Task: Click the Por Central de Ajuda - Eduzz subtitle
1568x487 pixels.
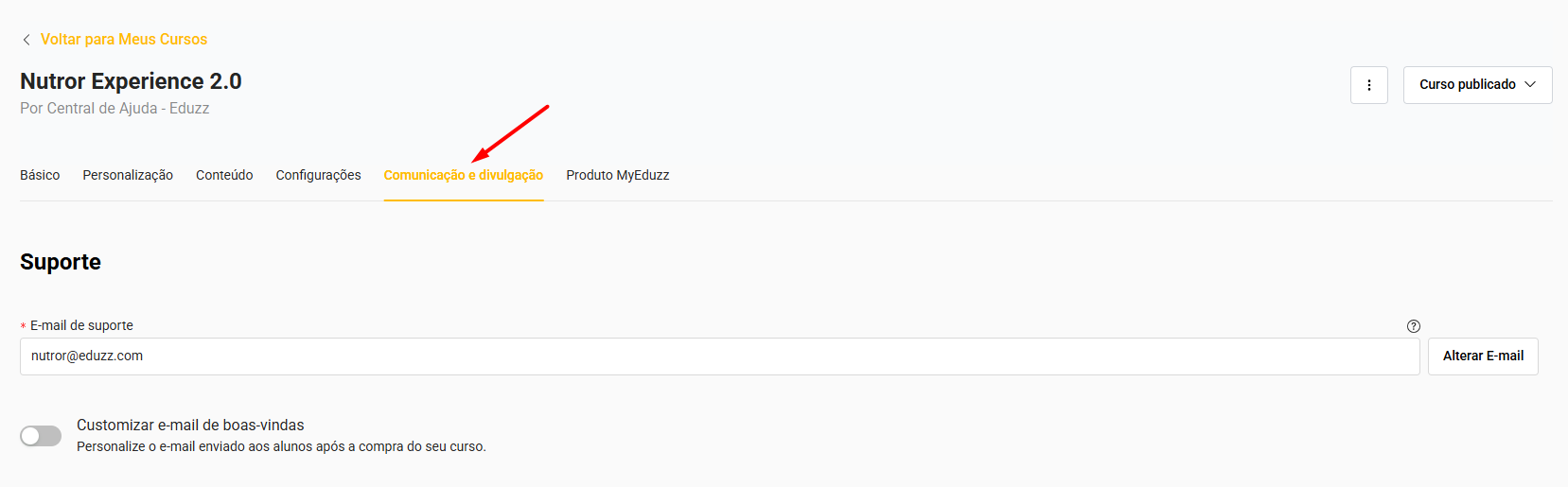Action: [x=115, y=109]
